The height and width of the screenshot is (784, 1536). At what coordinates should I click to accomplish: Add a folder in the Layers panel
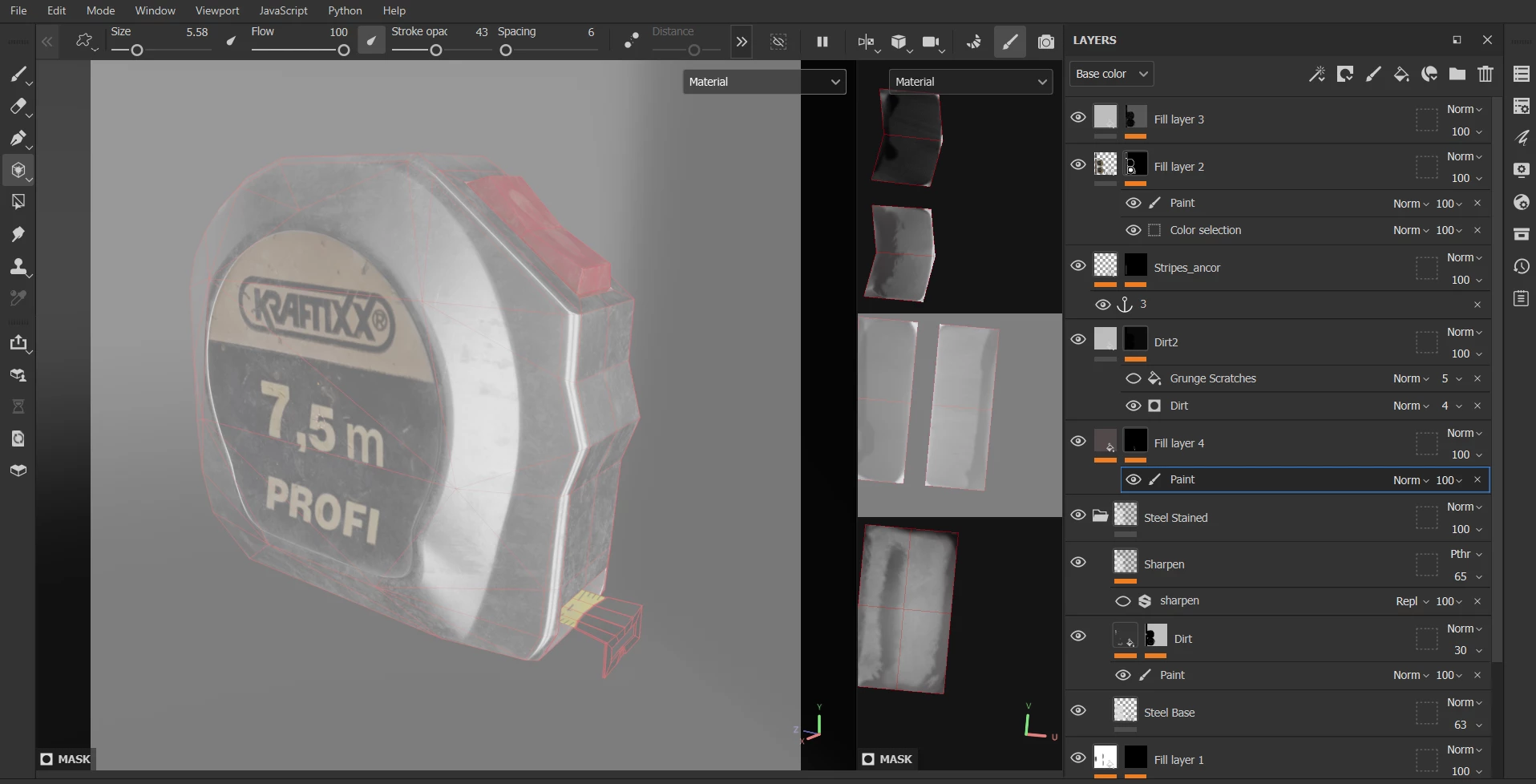coord(1457,75)
